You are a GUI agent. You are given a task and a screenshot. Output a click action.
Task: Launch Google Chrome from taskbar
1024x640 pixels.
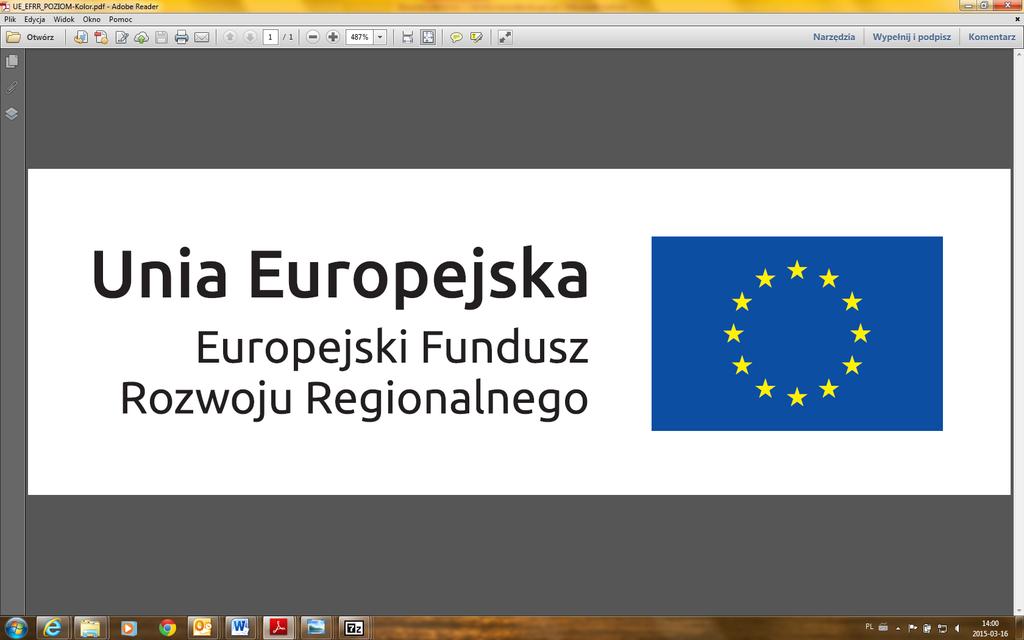tap(167, 628)
